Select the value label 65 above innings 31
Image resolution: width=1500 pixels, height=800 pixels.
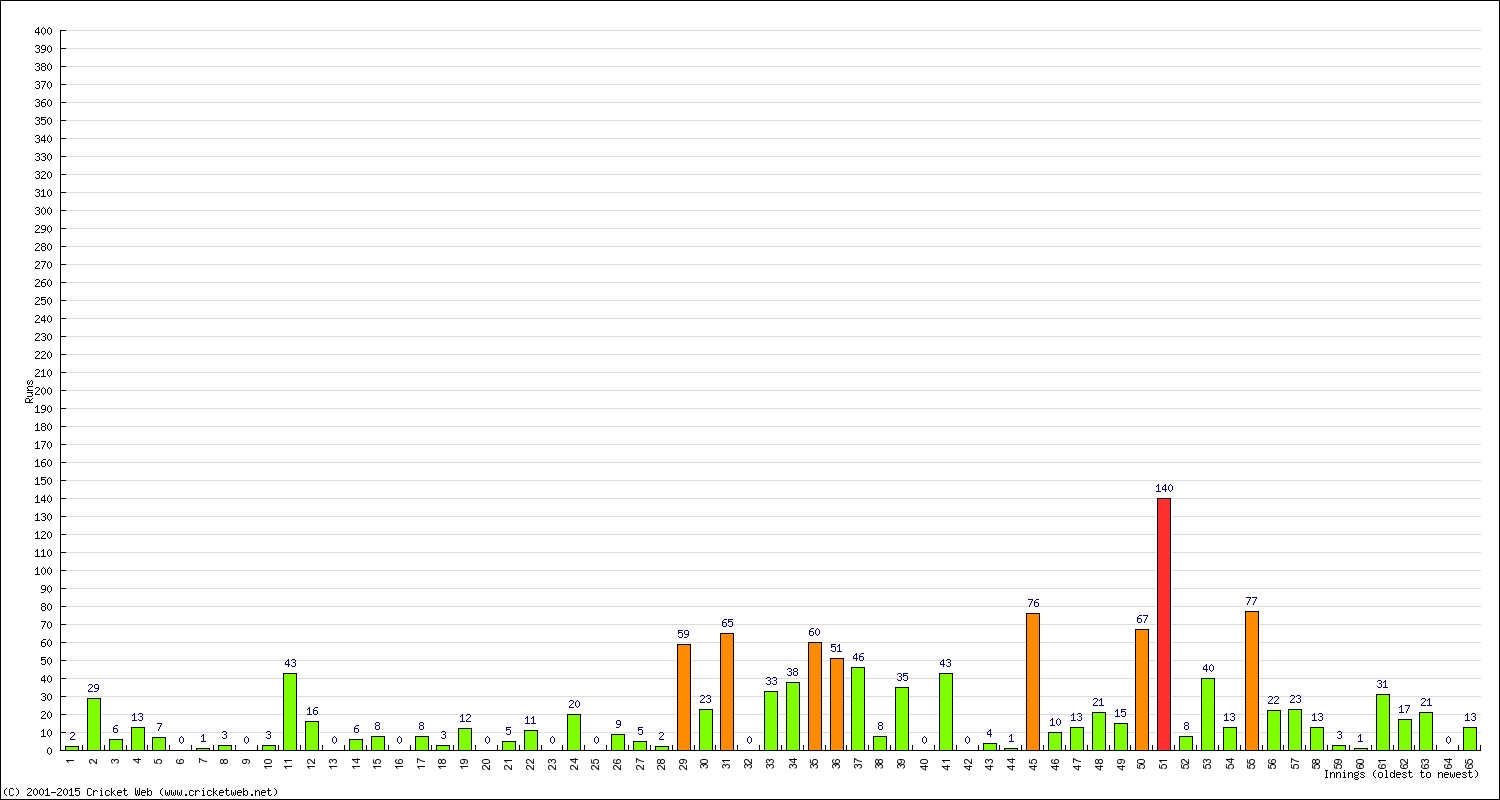(x=727, y=624)
